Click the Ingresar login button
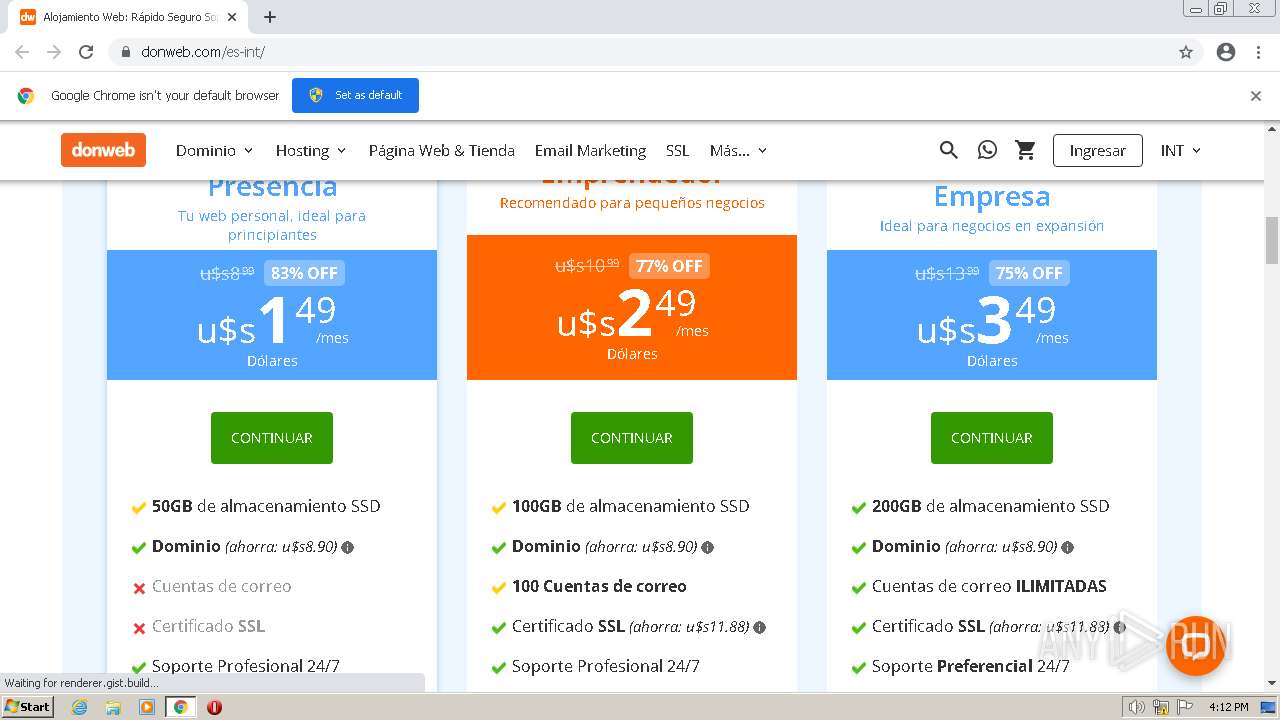 pyautogui.click(x=1097, y=150)
